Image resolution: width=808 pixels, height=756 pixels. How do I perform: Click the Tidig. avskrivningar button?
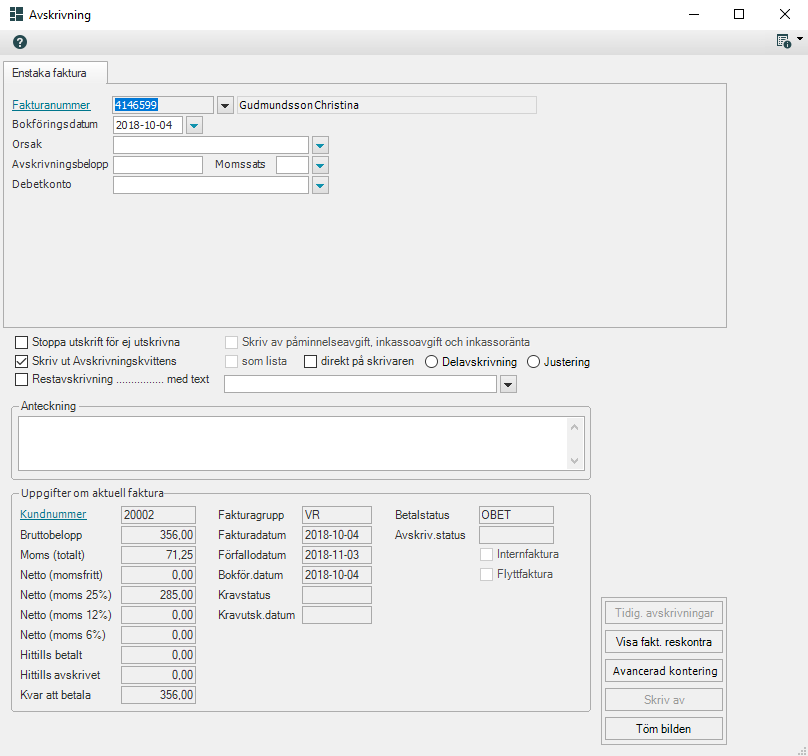click(664, 613)
